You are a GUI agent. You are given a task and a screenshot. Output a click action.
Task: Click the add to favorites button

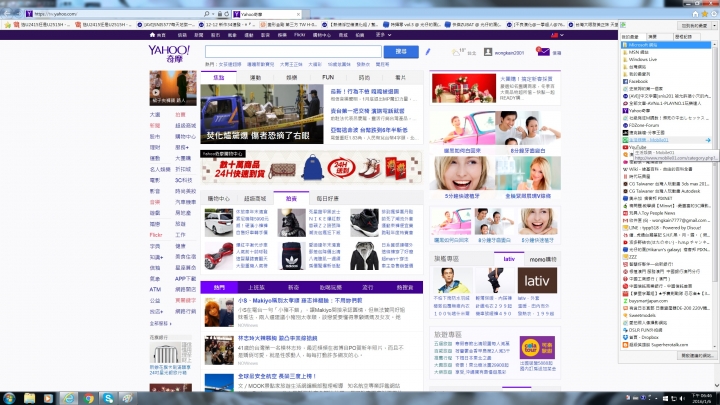[694, 26]
